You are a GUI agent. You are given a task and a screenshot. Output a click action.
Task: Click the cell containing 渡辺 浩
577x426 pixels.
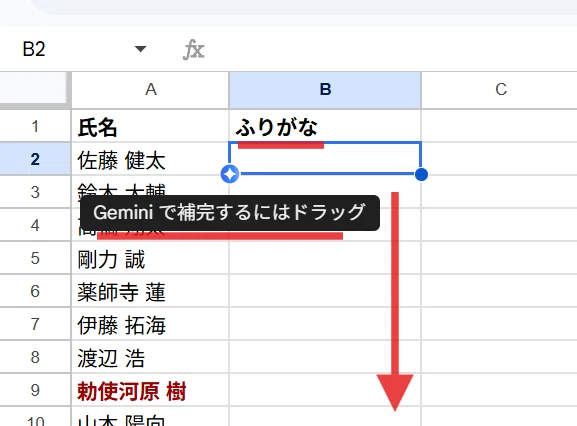click(x=150, y=357)
